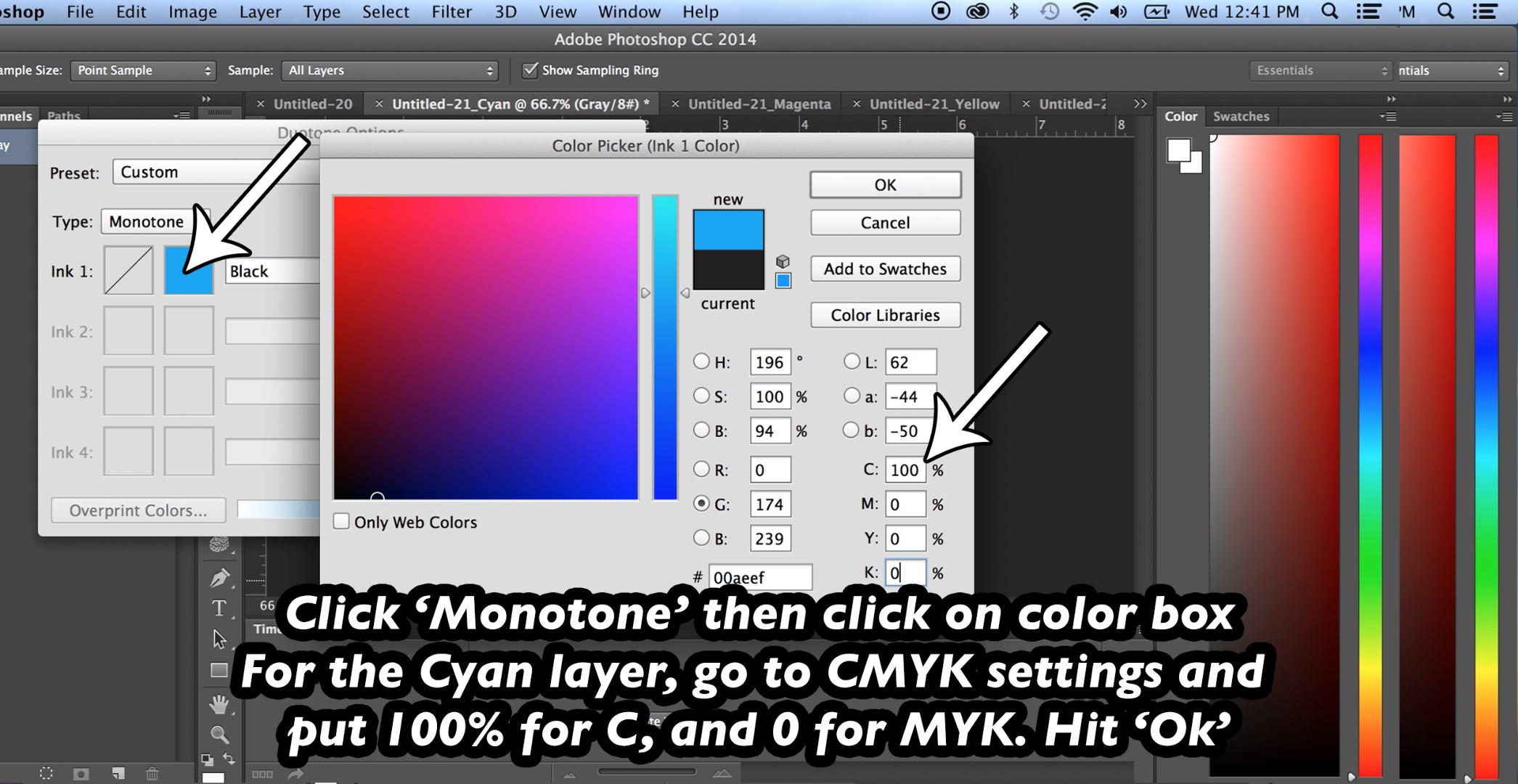Switch to the Swatches panel tab
The width and height of the screenshot is (1518, 784).
pos(1241,116)
